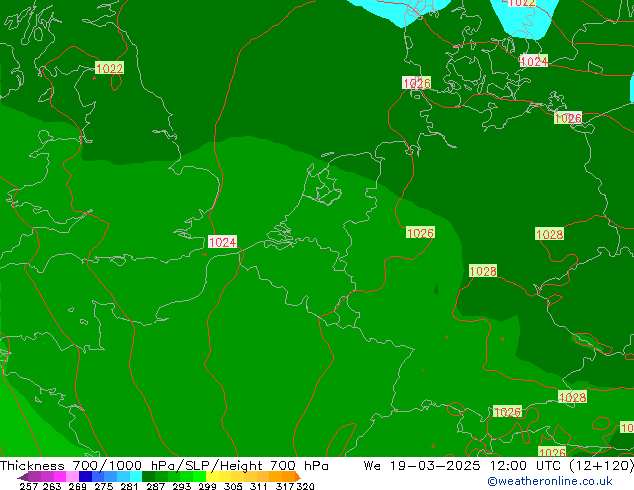The image size is (634, 490).
Task: Click the legend value 275
Action: point(104,486)
